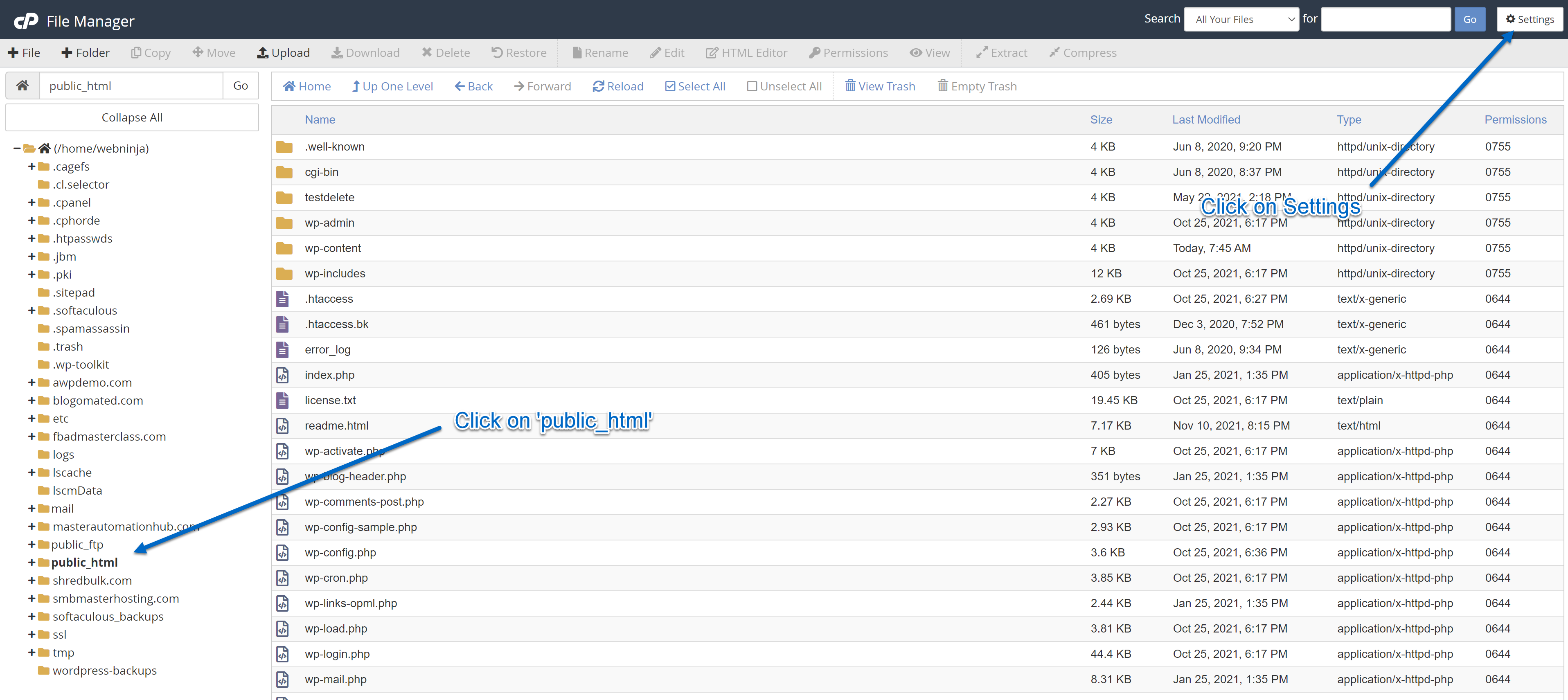Click Extract in the toolbar
This screenshot has height=700, width=1568.
(x=1001, y=53)
